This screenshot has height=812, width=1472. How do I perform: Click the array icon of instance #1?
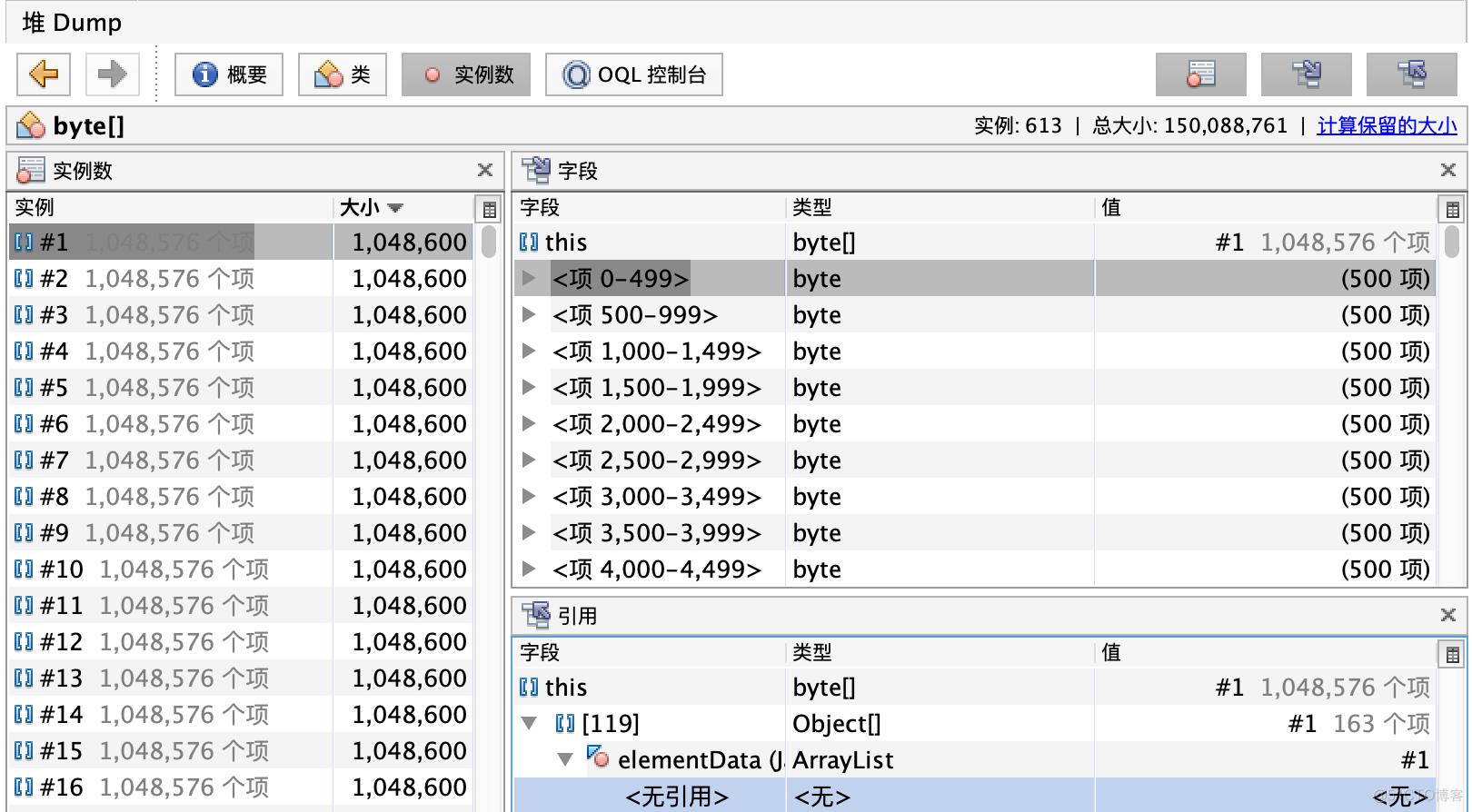[x=24, y=243]
